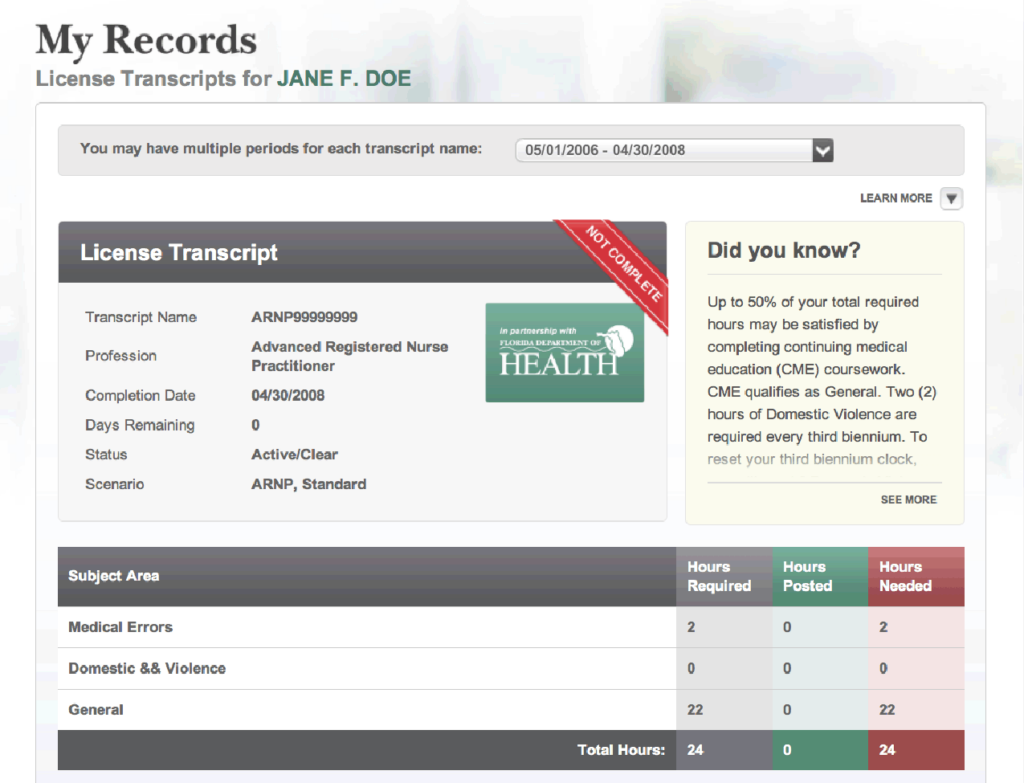
Task: Click the Hours Posted column header
Action: (x=807, y=576)
